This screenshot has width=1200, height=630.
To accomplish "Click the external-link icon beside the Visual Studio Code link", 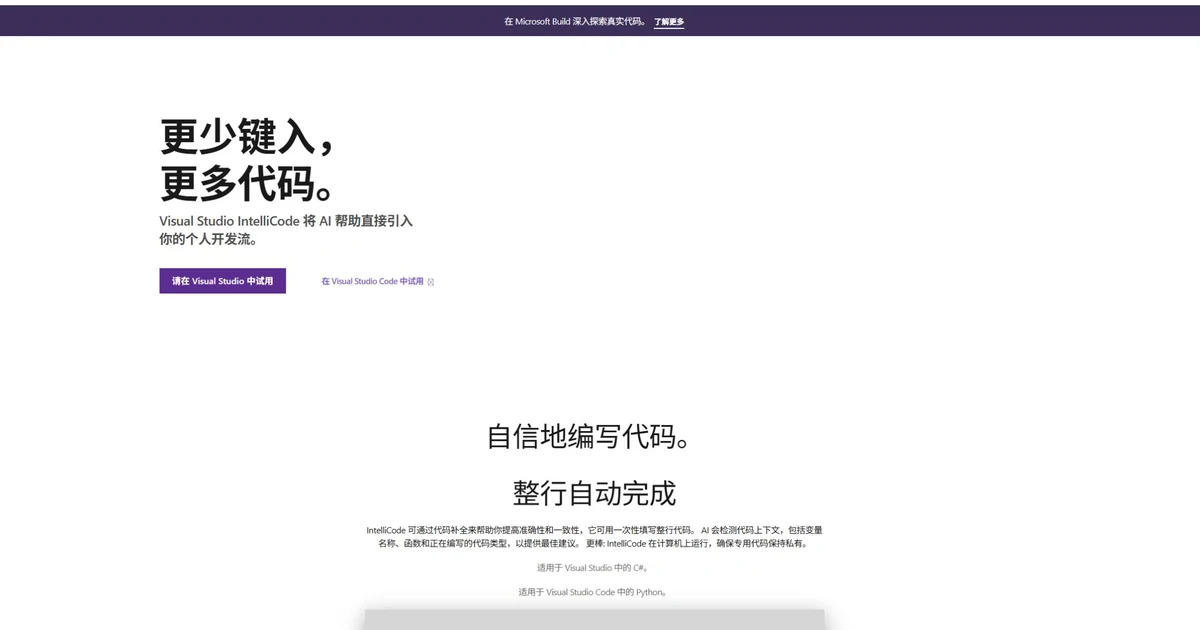I will pyautogui.click(x=431, y=282).
